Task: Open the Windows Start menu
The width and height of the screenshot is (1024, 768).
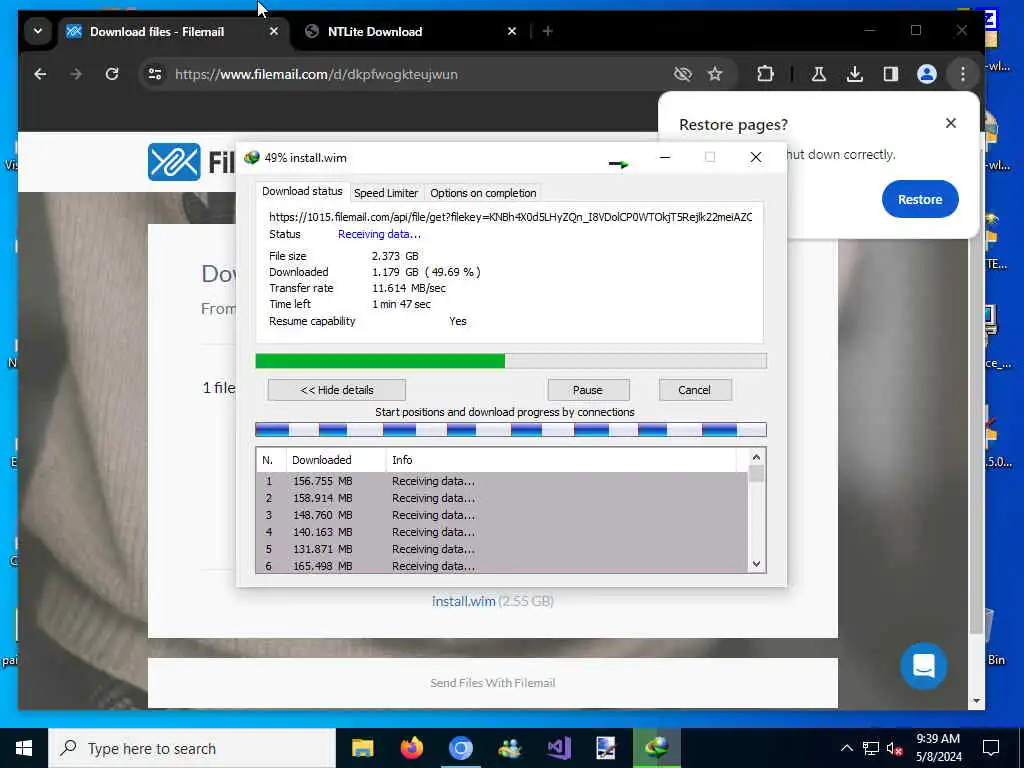Action: [24, 748]
